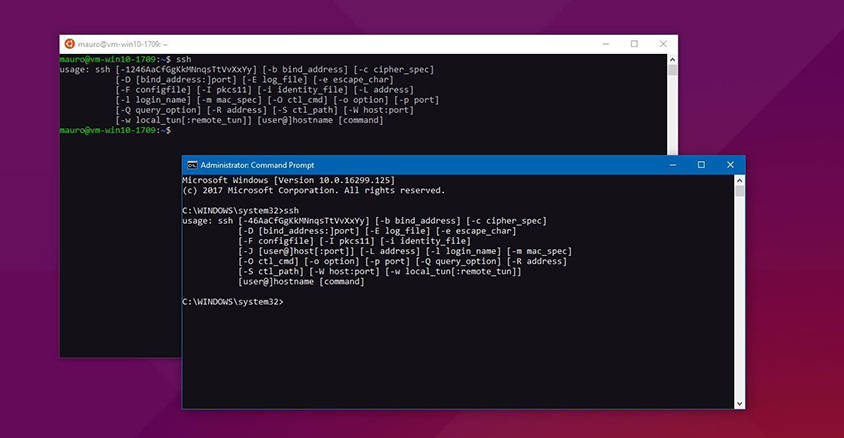Click the Command Prompt icon in its title bar
The height and width of the screenshot is (438, 844).
(x=192, y=165)
